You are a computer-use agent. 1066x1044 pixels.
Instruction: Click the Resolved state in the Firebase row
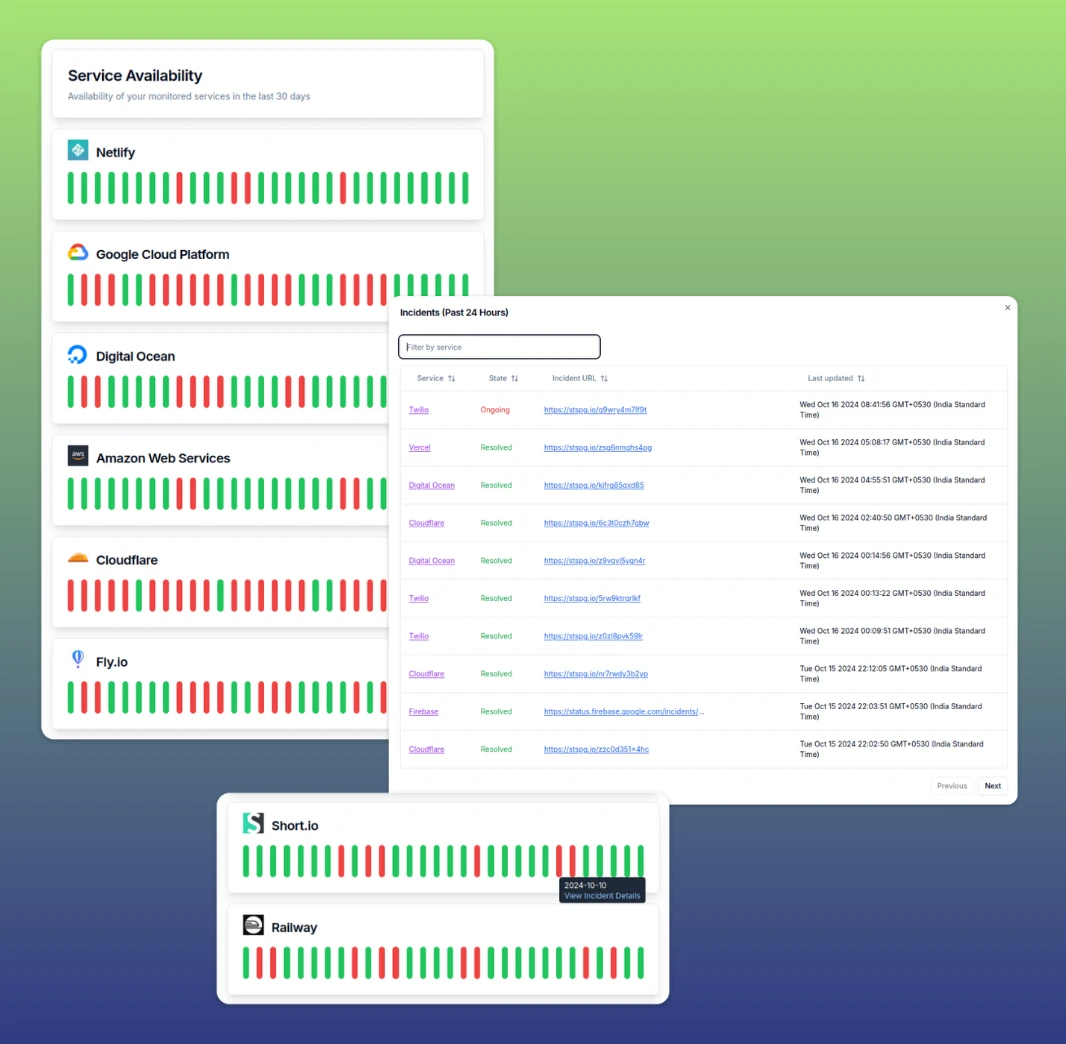point(496,712)
